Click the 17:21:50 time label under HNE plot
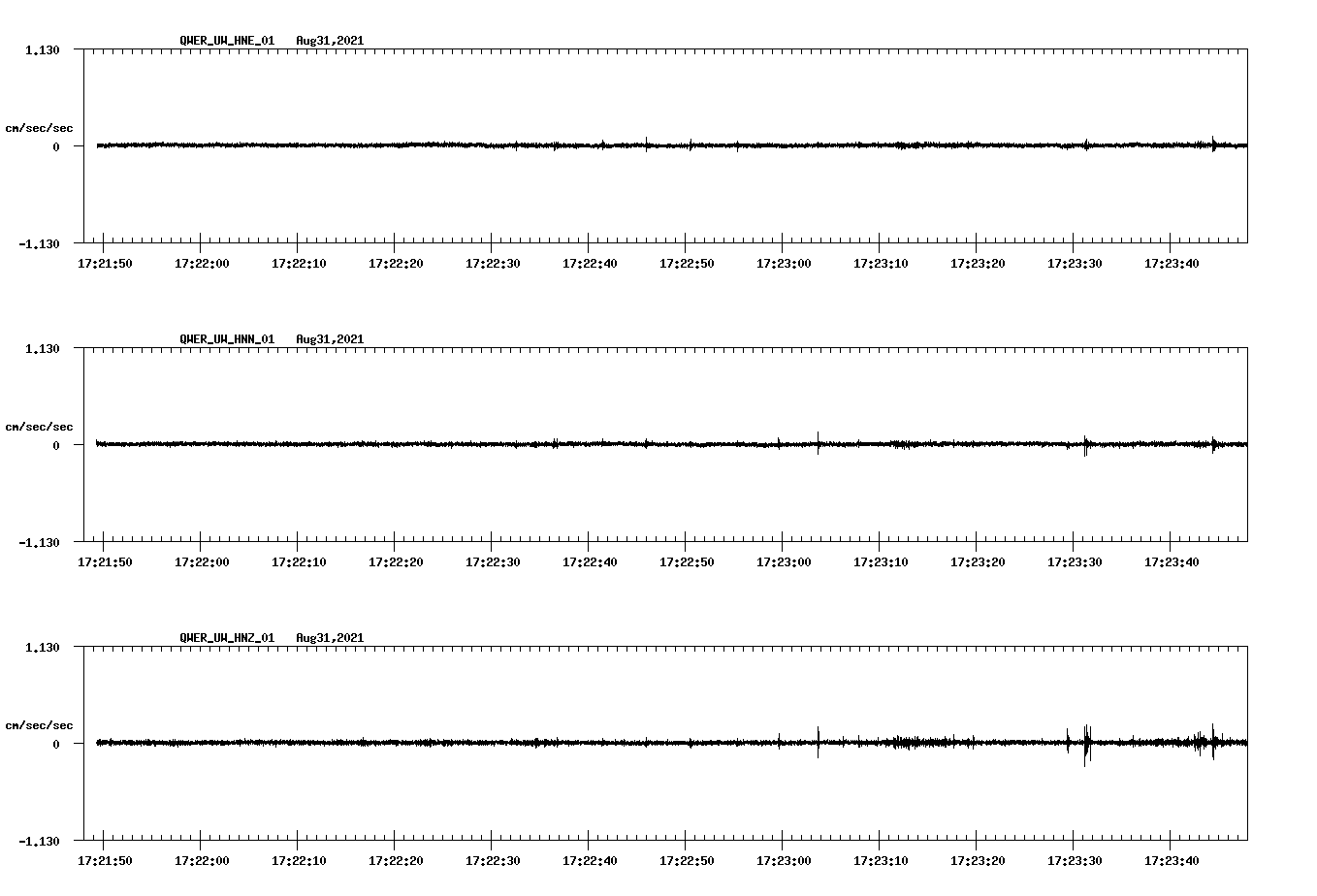This screenshot has width=1317, height=896. pos(105,264)
